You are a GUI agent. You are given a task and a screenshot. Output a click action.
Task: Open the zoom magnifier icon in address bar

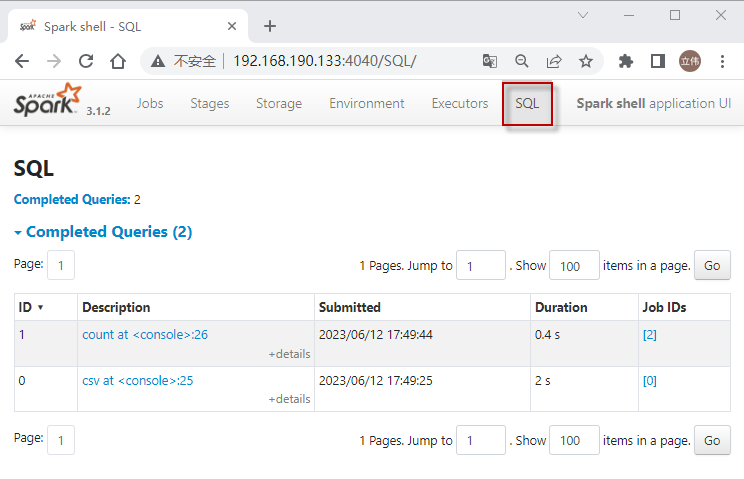point(522,61)
